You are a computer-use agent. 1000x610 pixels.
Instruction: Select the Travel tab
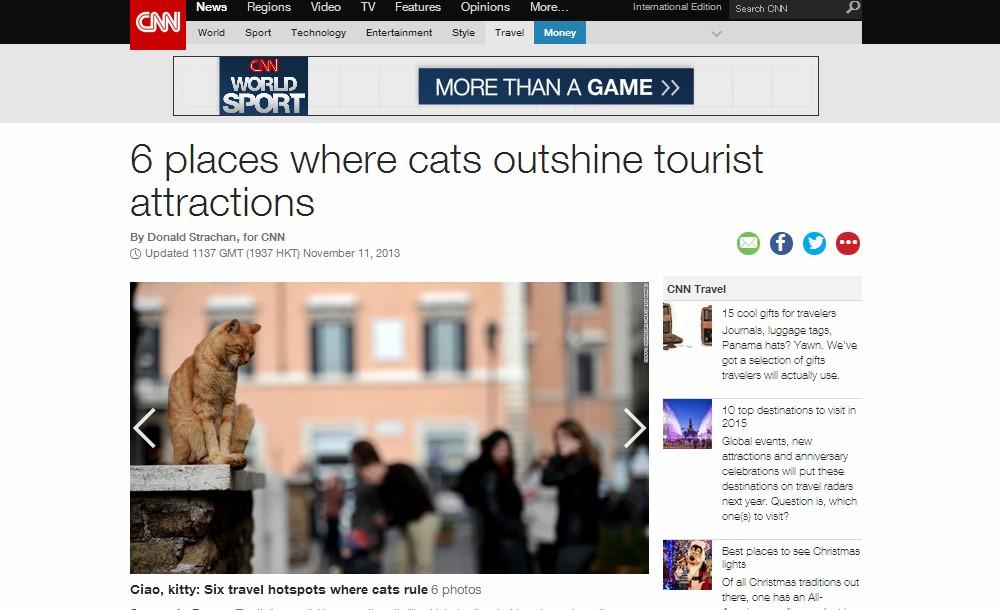tap(509, 33)
